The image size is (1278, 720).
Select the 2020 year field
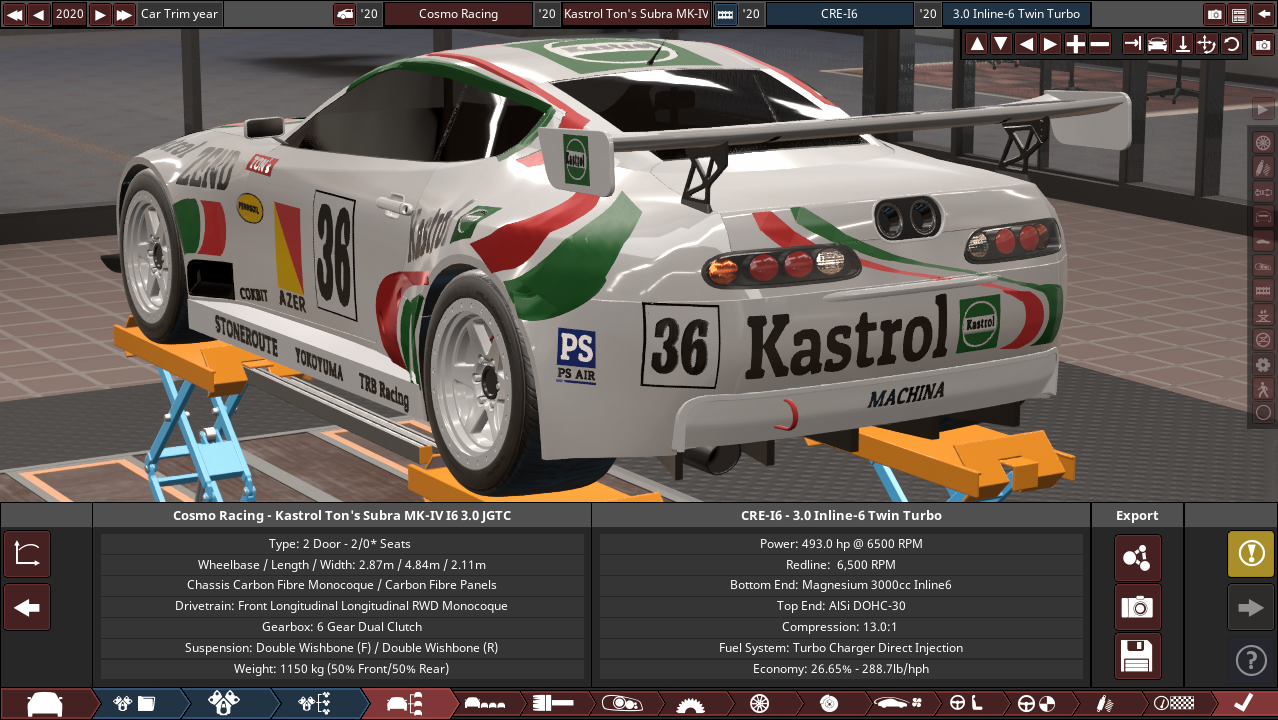click(69, 14)
